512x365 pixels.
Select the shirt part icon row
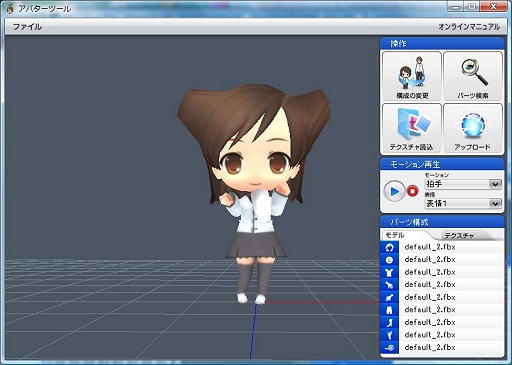pyautogui.click(x=442, y=272)
